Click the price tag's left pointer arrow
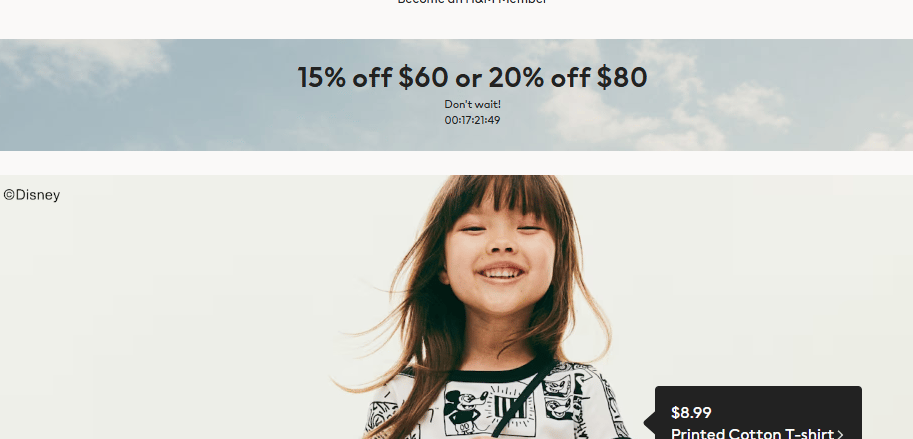Viewport: 913px width, 439px height. point(650,423)
